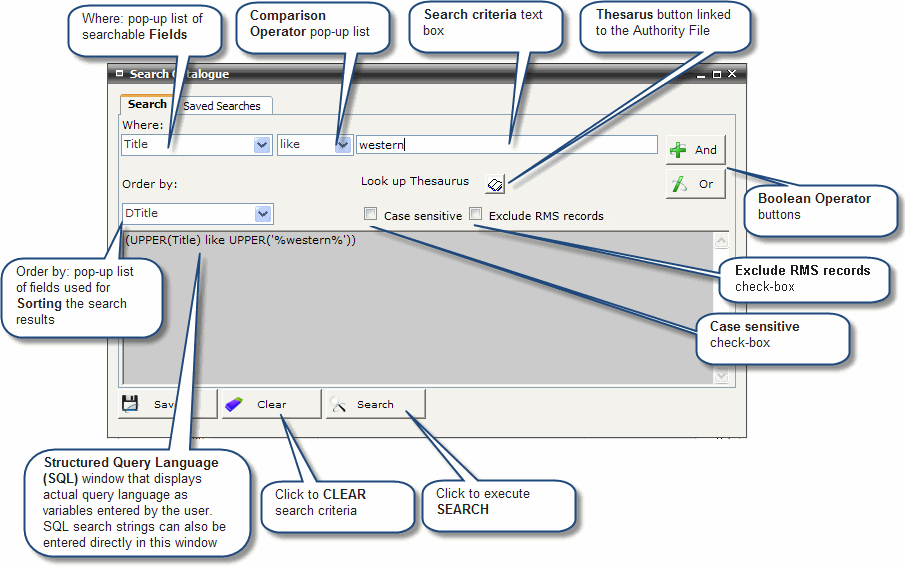
Task: Click the Search Catalogue window title icon
Action: pos(120,74)
